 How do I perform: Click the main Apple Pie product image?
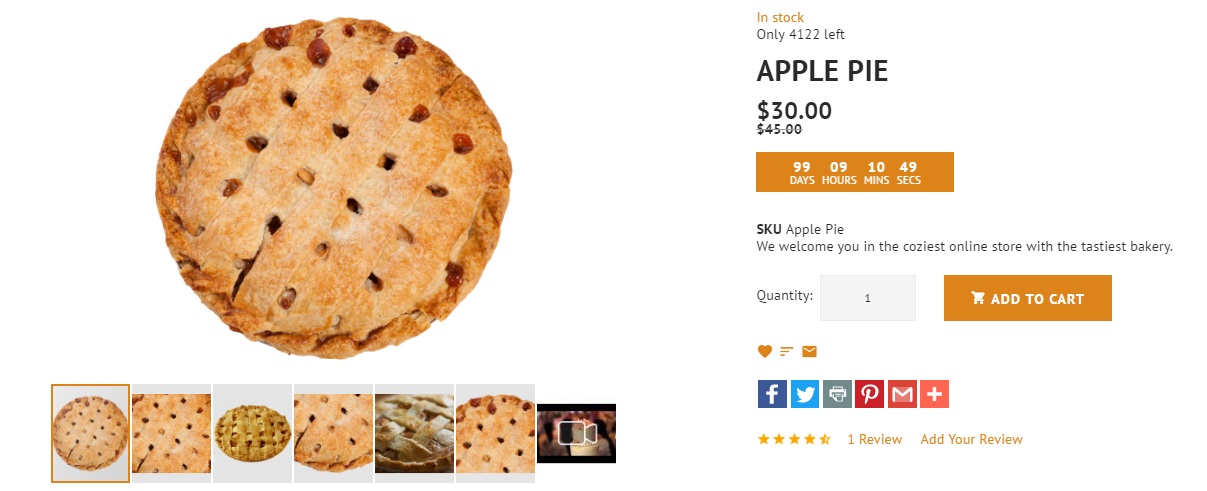pyautogui.click(x=334, y=186)
